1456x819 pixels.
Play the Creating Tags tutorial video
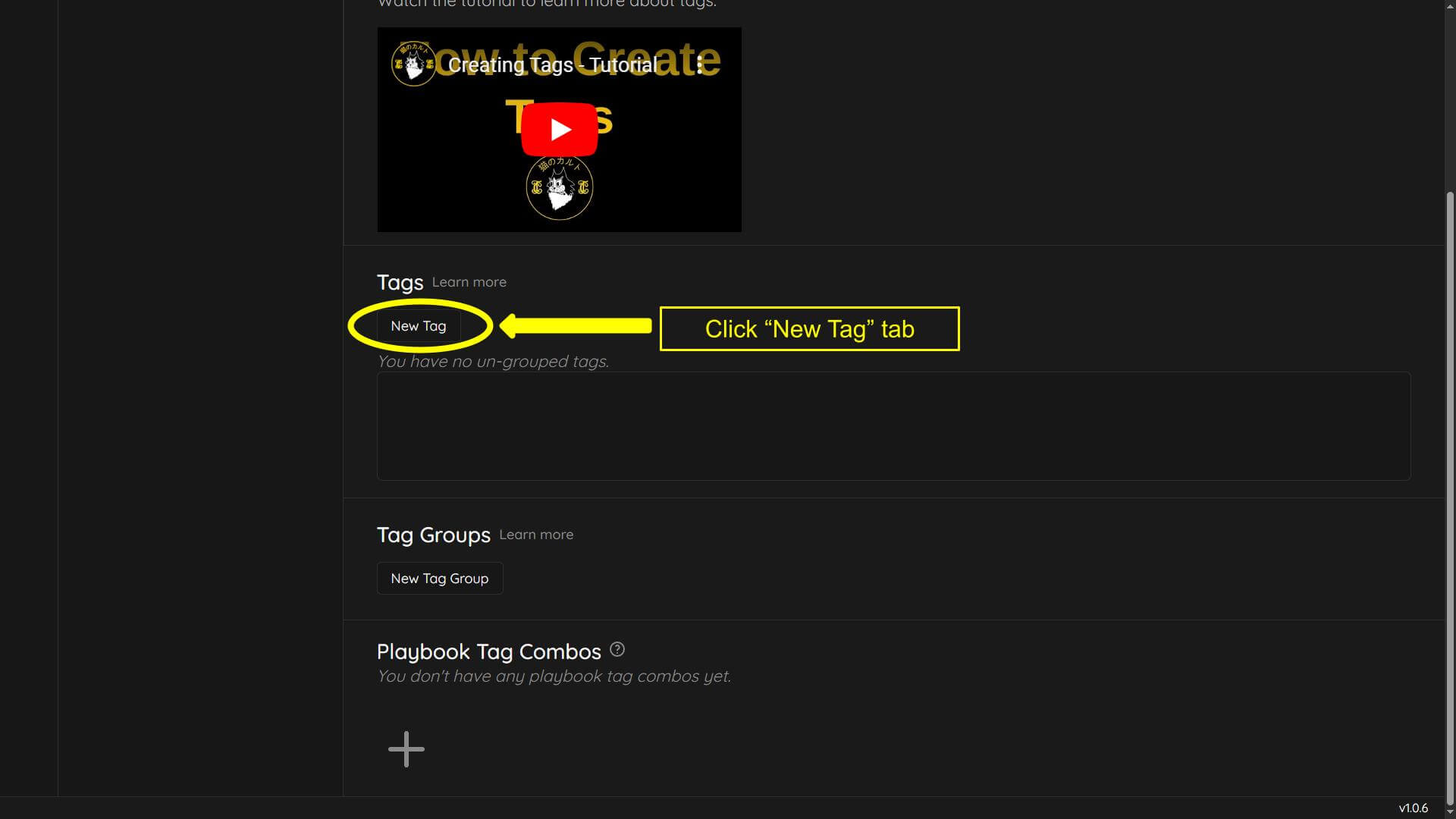pos(560,130)
